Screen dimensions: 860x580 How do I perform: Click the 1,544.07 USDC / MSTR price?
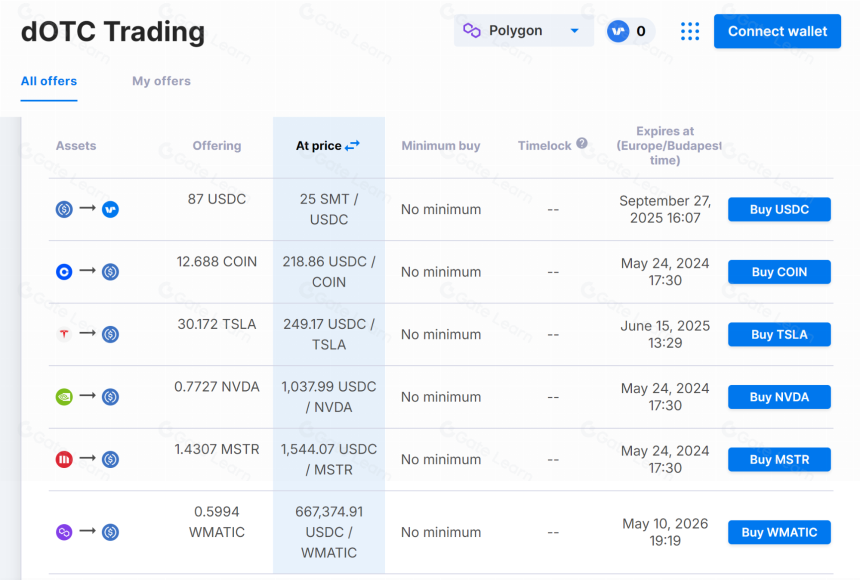pyautogui.click(x=329, y=459)
